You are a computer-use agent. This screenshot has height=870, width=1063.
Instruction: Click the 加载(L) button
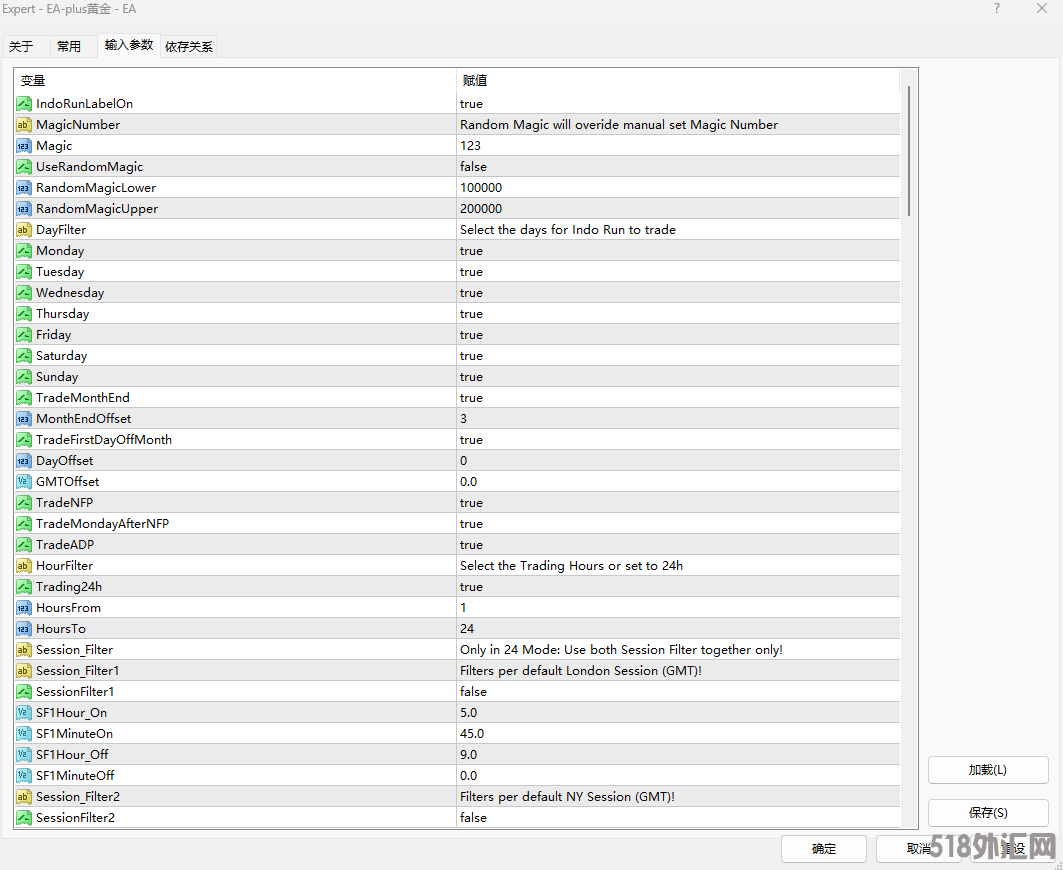987,770
